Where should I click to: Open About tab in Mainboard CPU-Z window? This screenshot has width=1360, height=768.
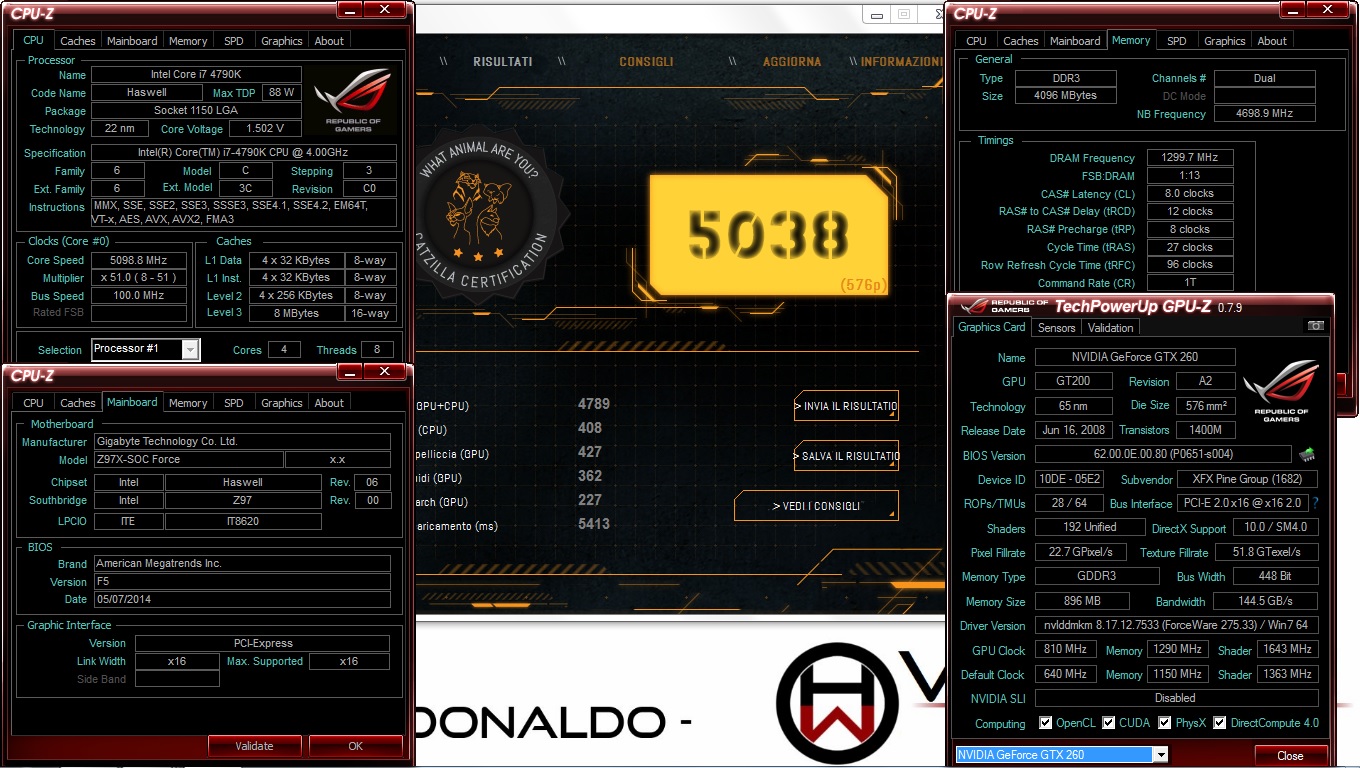(329, 403)
